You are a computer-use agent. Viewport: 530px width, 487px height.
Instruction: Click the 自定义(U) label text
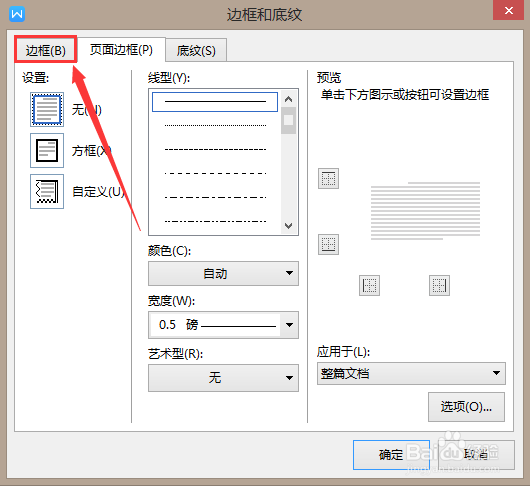(98, 192)
